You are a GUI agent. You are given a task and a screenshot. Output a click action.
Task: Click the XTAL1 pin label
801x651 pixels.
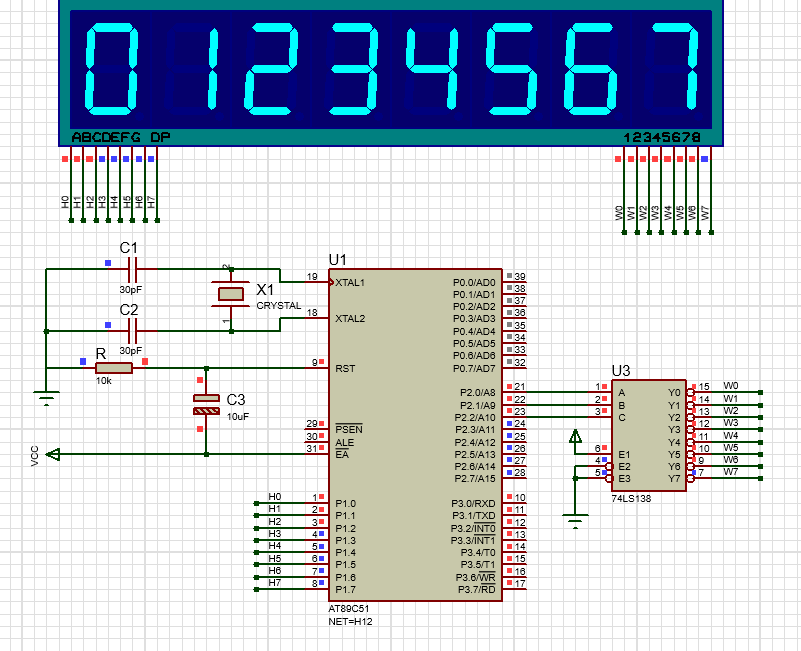click(350, 283)
